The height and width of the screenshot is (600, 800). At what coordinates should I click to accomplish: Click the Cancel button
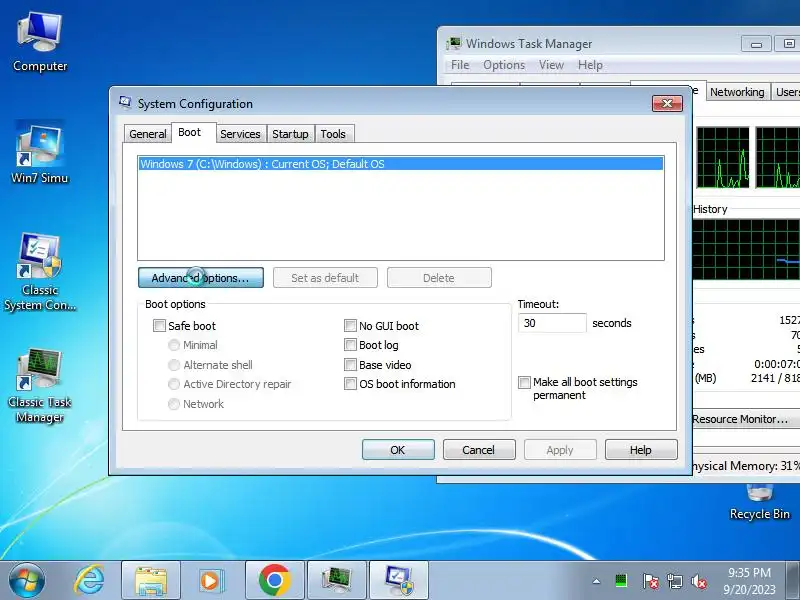[479, 449]
